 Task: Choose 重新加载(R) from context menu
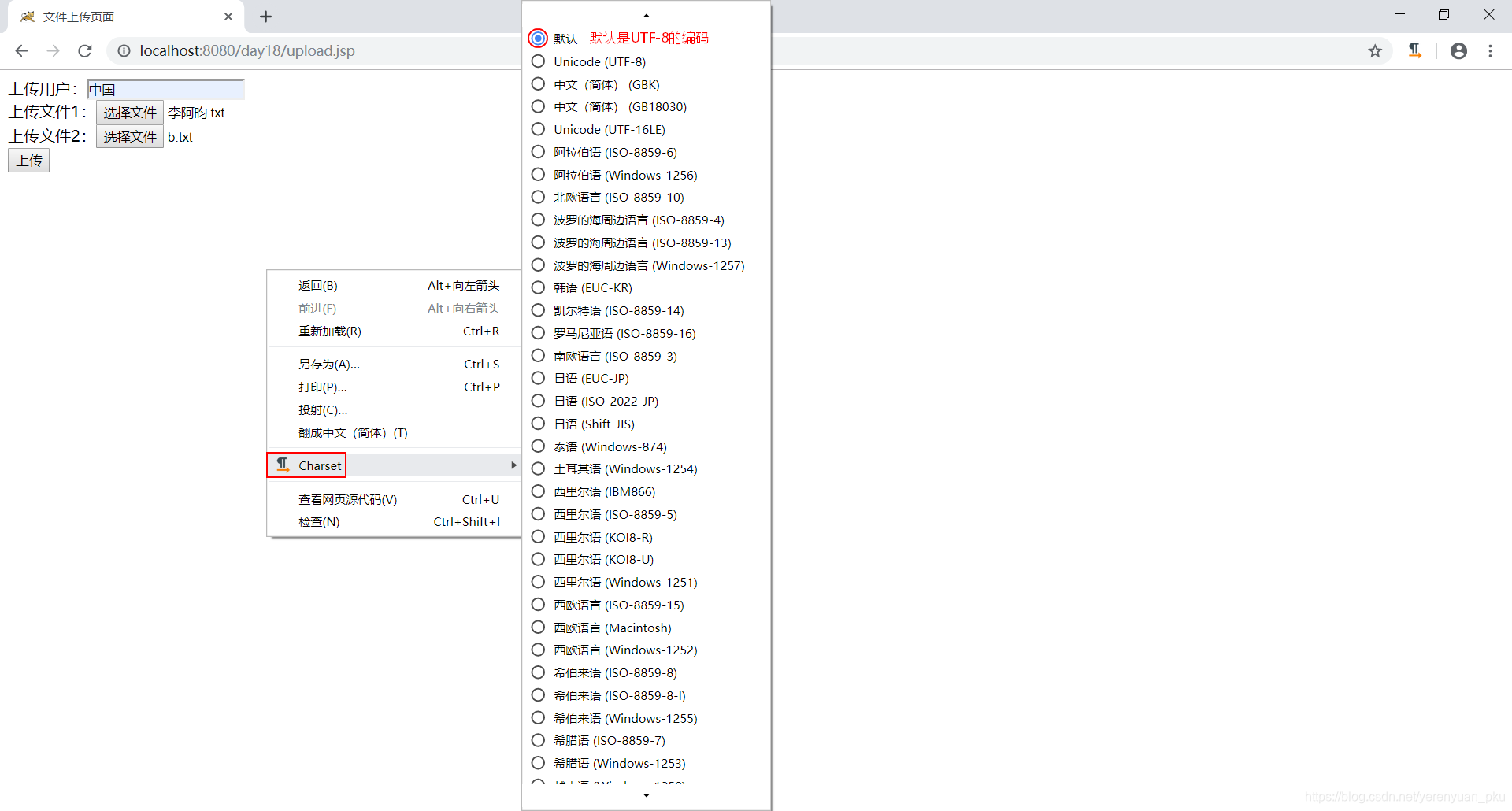[x=395, y=331]
